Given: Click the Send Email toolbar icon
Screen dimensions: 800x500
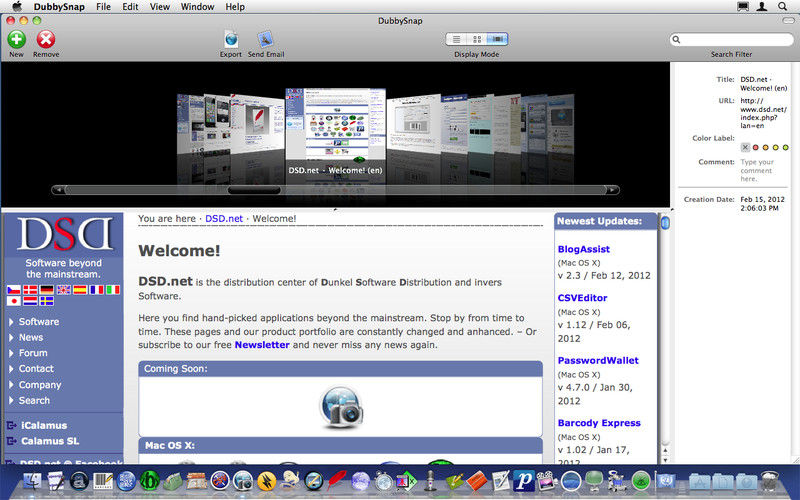Looking at the screenshot, I should click(266, 39).
